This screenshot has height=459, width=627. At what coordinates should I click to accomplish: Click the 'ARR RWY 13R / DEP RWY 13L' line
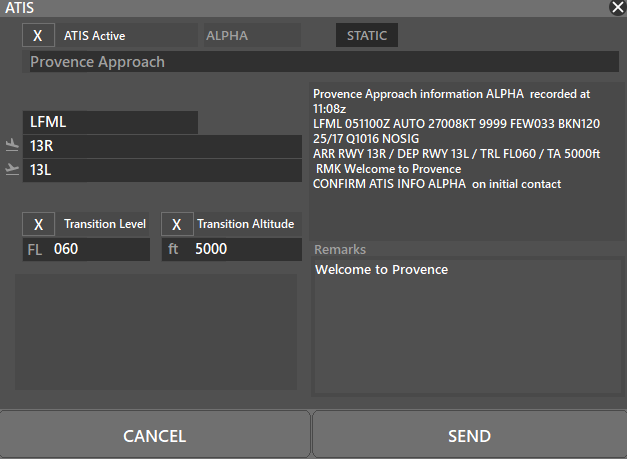coord(456,154)
